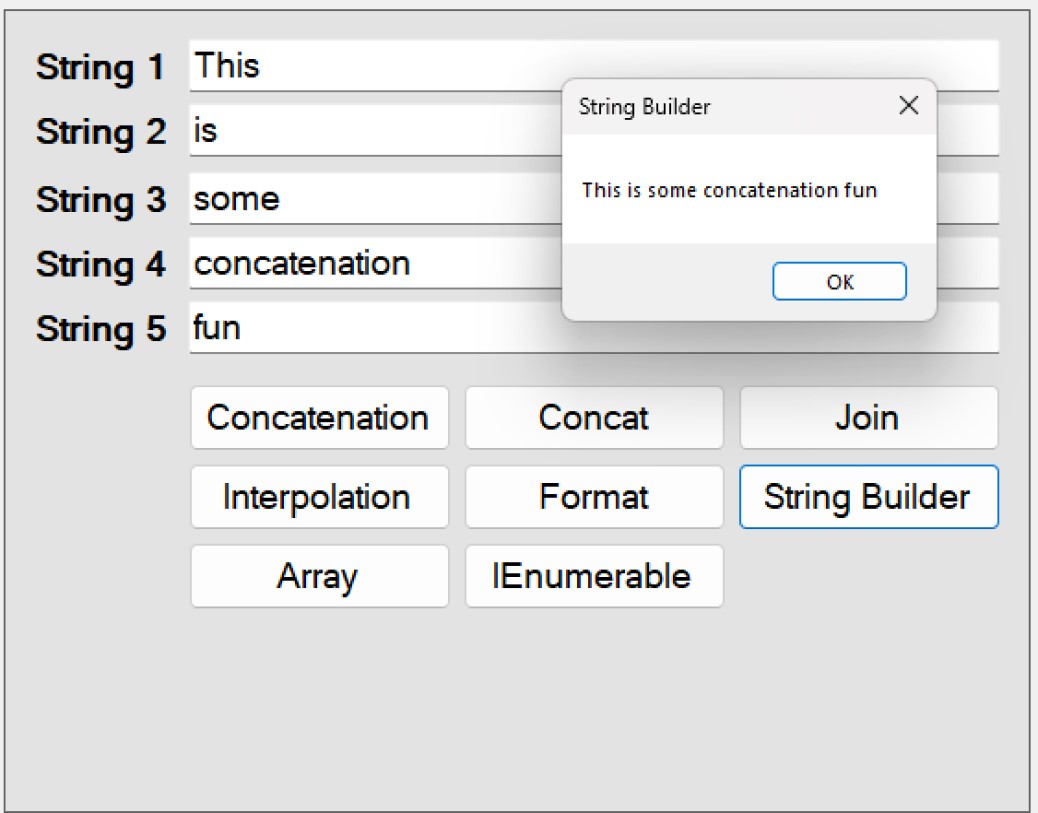Image resolution: width=1038 pixels, height=813 pixels.
Task: Focus the String 5 field containing "fun"
Action: pyautogui.click(x=370, y=328)
